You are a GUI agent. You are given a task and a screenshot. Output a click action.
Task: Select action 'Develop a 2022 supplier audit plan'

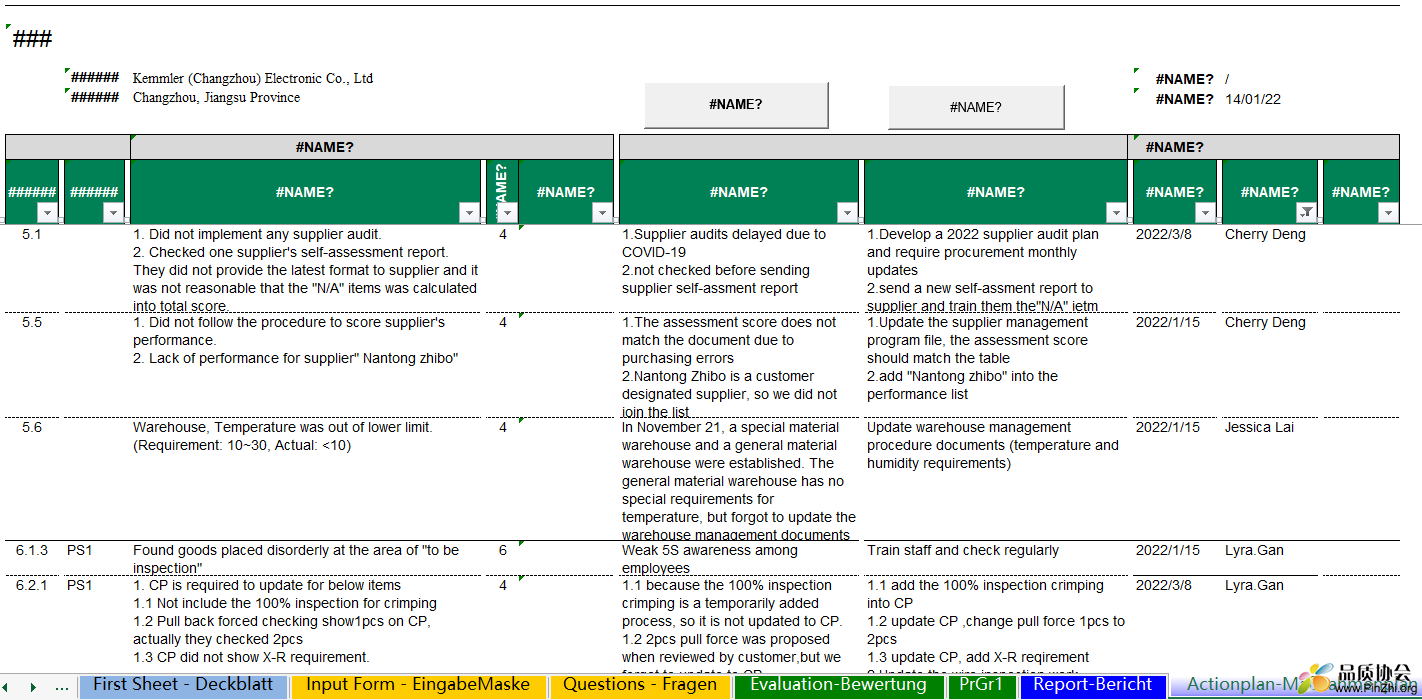[x=995, y=270]
